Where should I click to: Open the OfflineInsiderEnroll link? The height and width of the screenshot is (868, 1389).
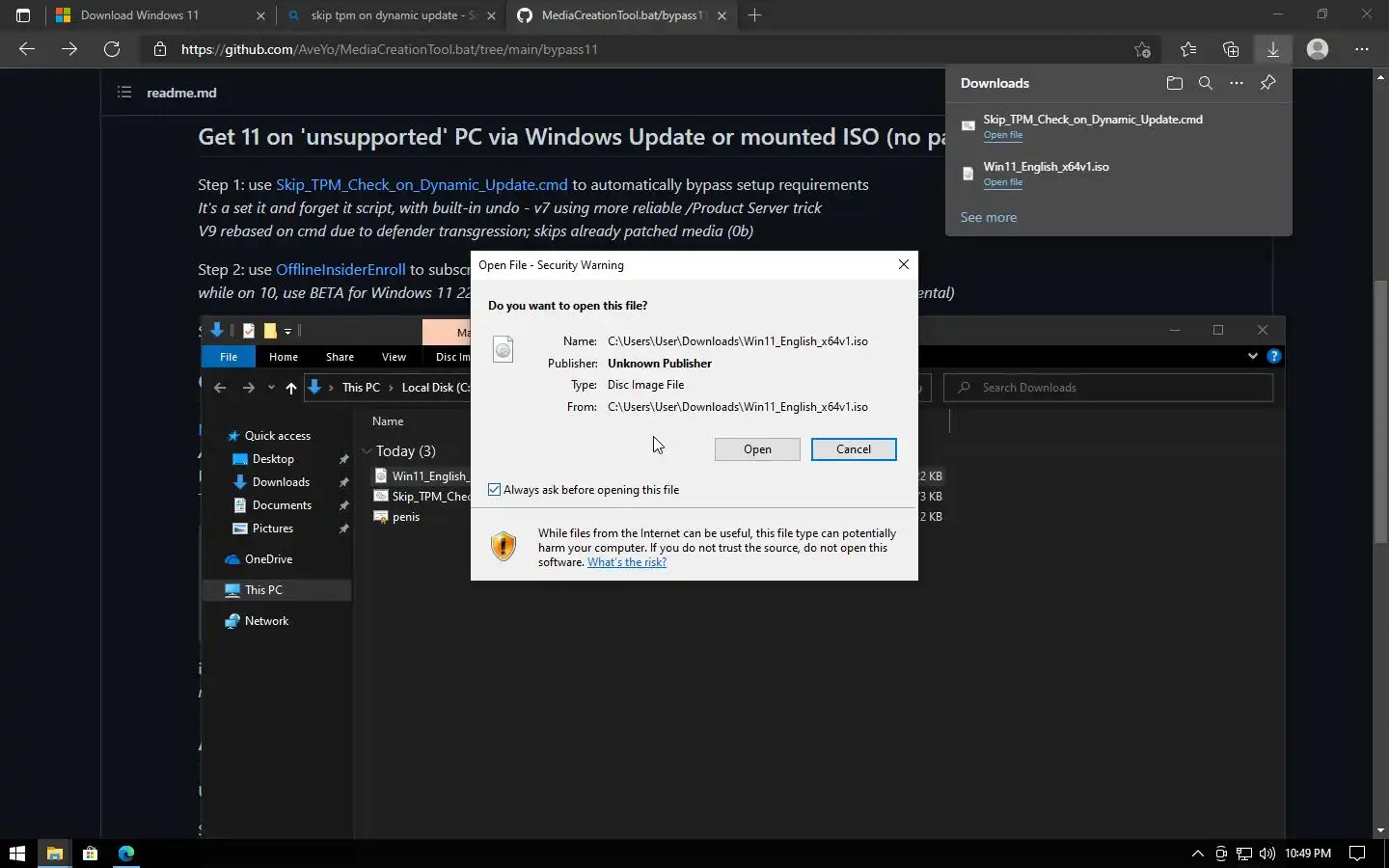click(x=340, y=269)
